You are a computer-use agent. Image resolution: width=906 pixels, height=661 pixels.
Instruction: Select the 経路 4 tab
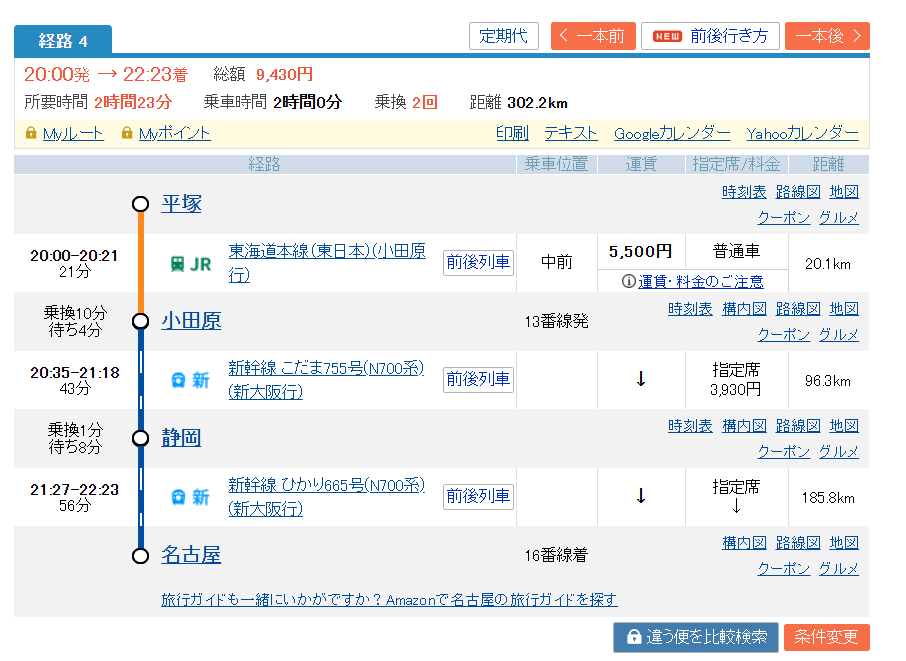(x=63, y=40)
